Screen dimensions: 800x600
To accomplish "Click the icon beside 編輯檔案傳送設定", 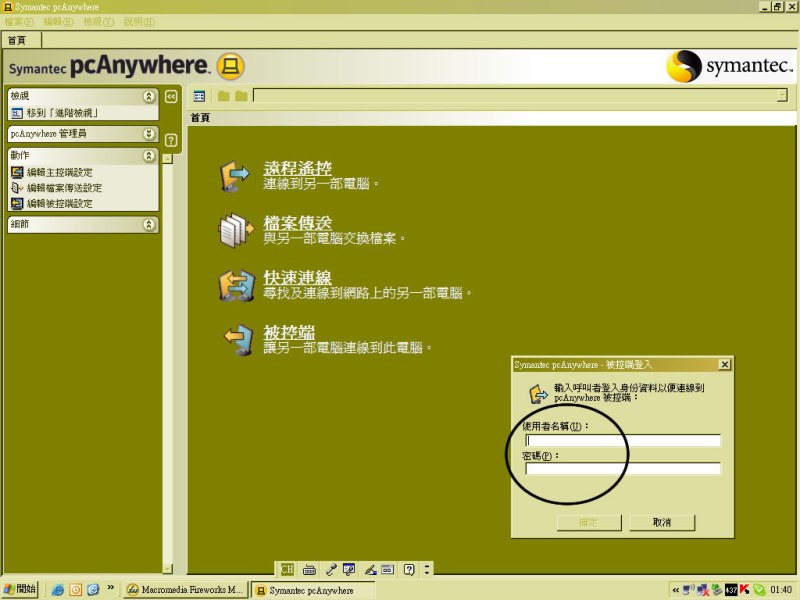I will pos(17,188).
